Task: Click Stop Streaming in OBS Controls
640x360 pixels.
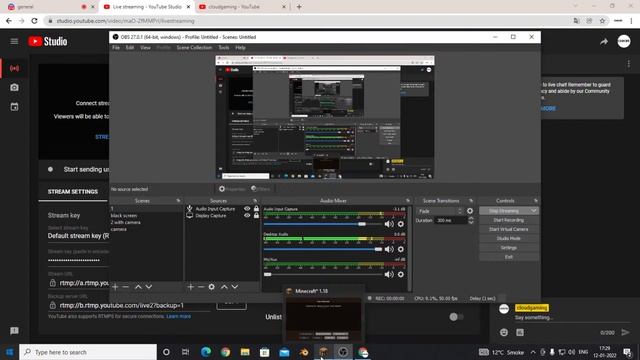Action: (x=504, y=211)
